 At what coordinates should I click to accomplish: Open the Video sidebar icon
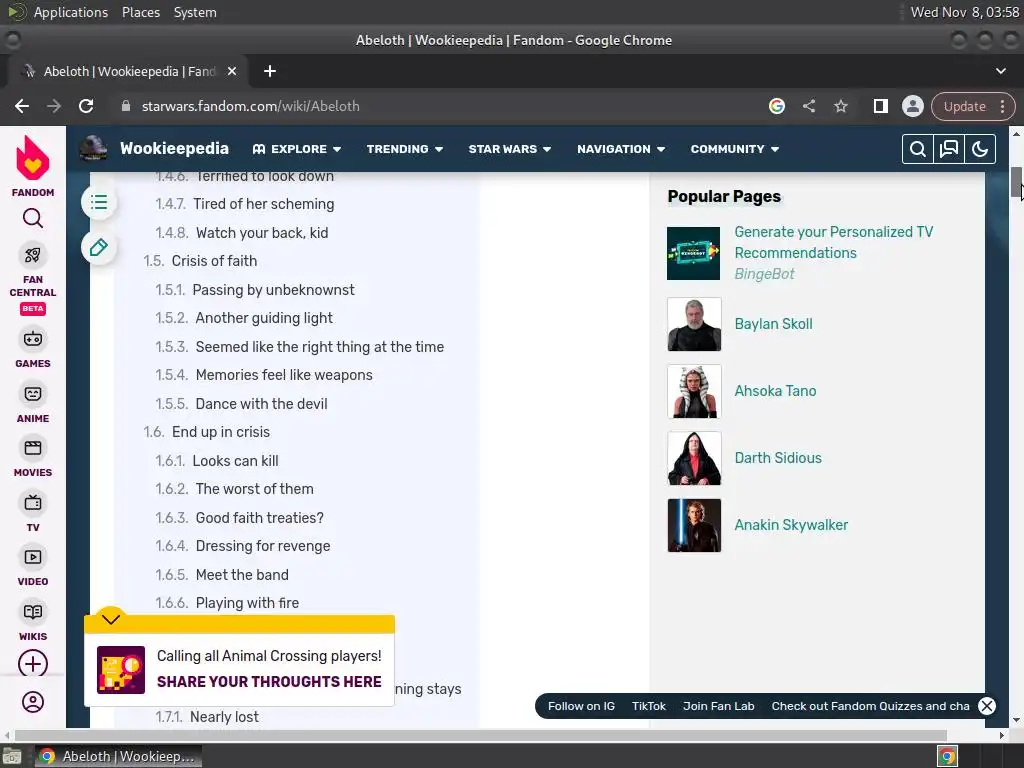(x=33, y=557)
